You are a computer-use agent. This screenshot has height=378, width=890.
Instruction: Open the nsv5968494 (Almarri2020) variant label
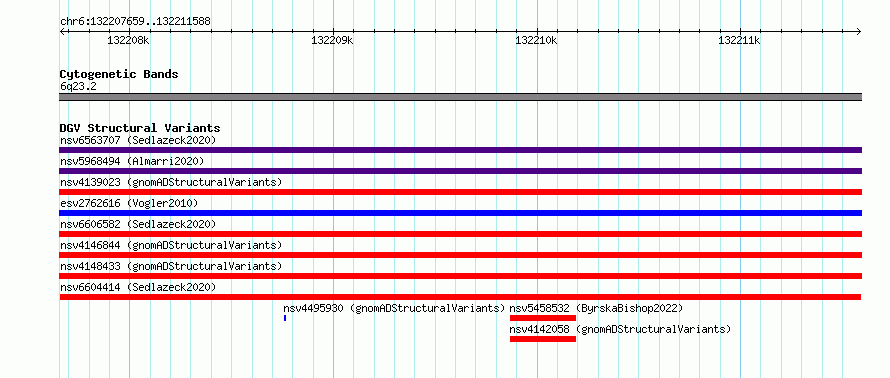click(x=132, y=161)
